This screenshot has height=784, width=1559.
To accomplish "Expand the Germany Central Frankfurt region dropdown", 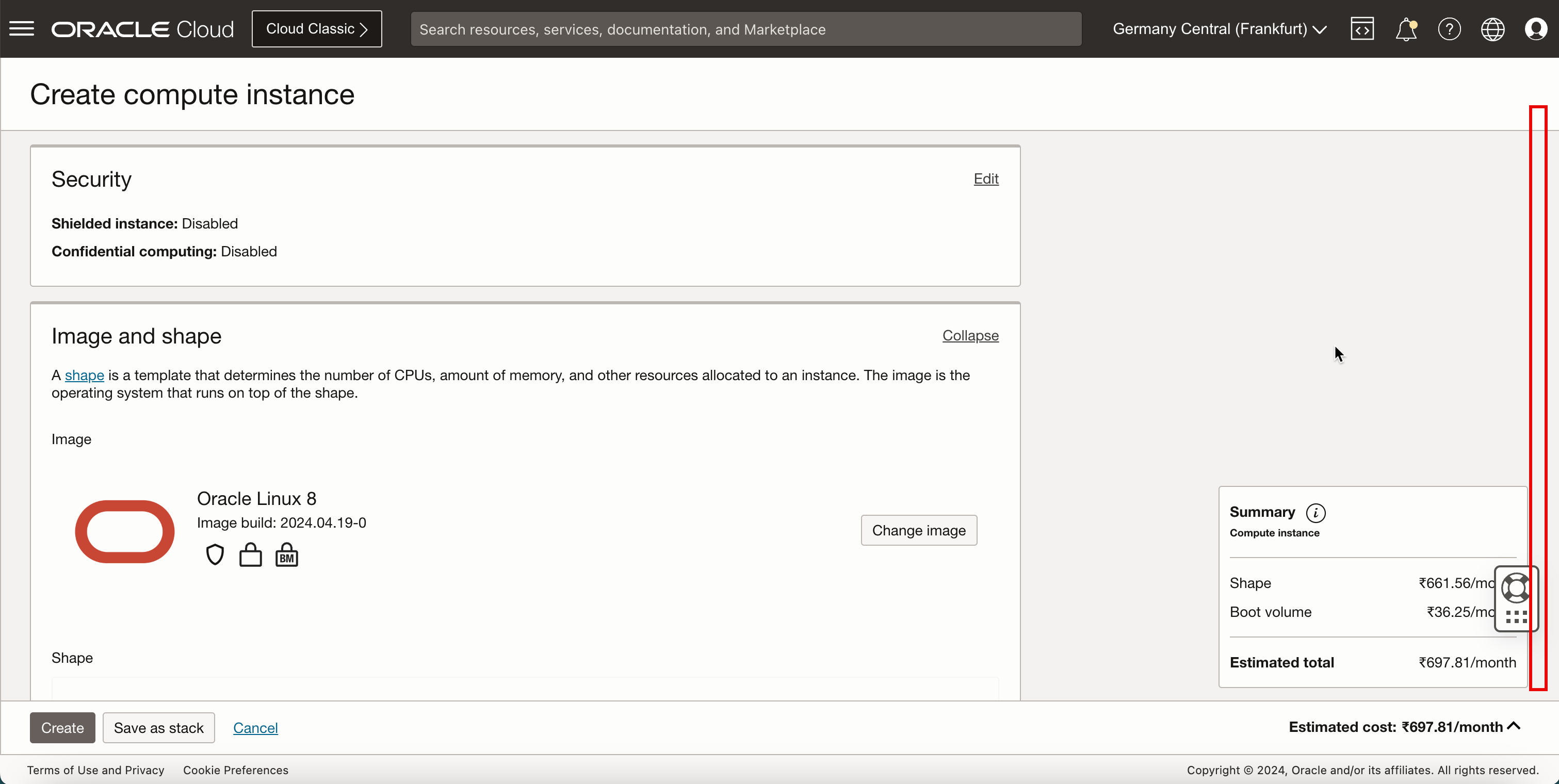I will click(x=1220, y=28).
